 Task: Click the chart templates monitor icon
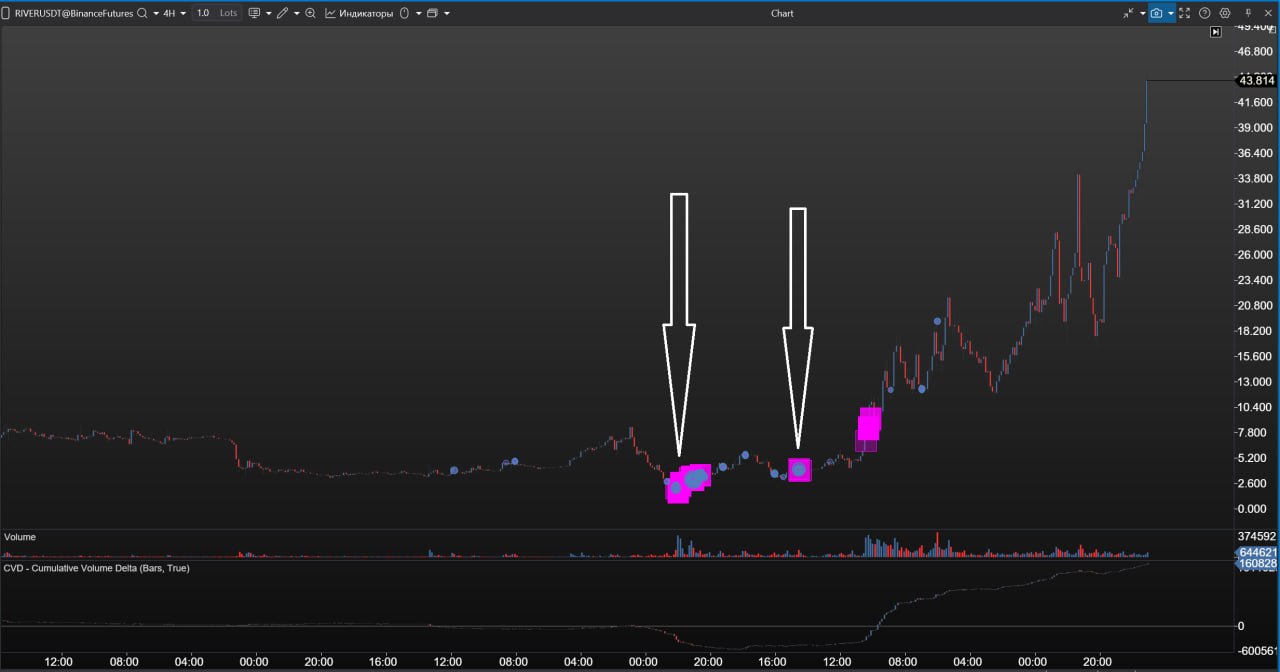click(254, 13)
